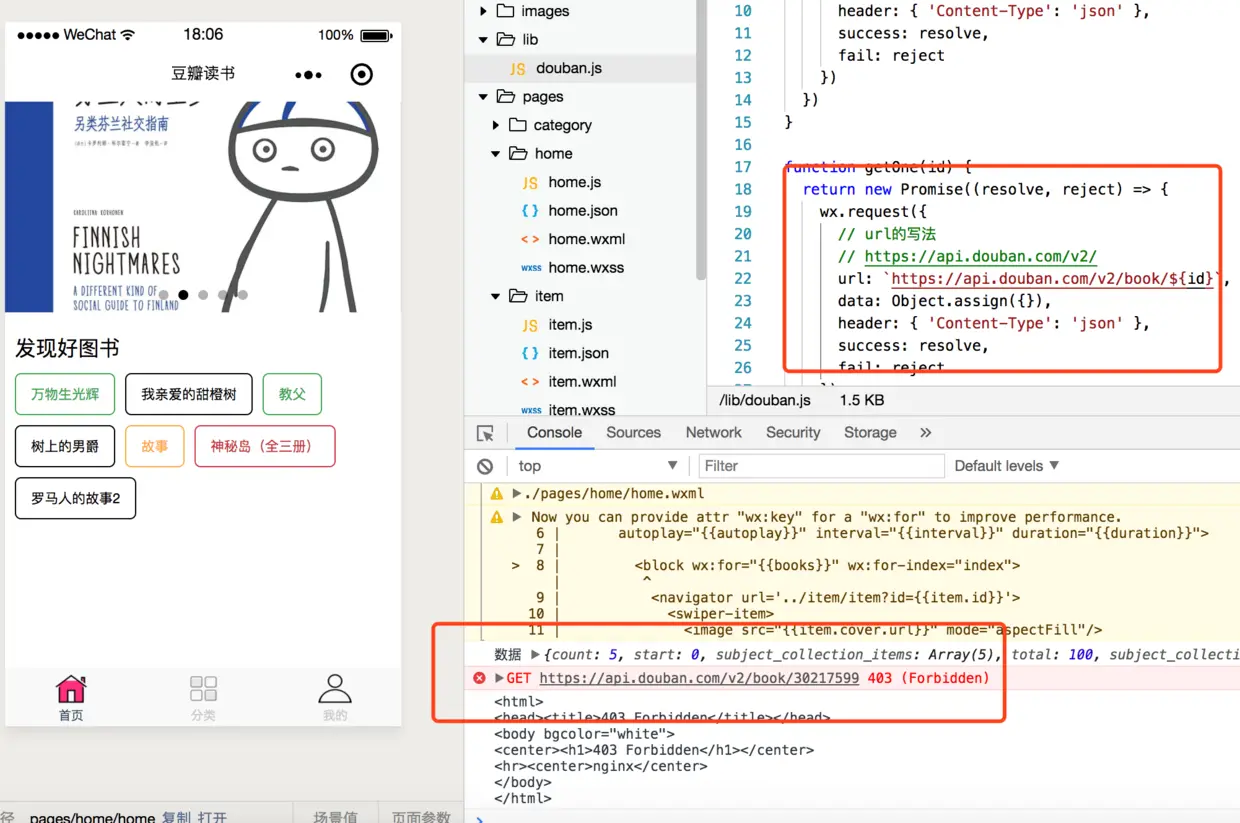Expand the ./pages/home/home.wxml warning entry

(517, 494)
